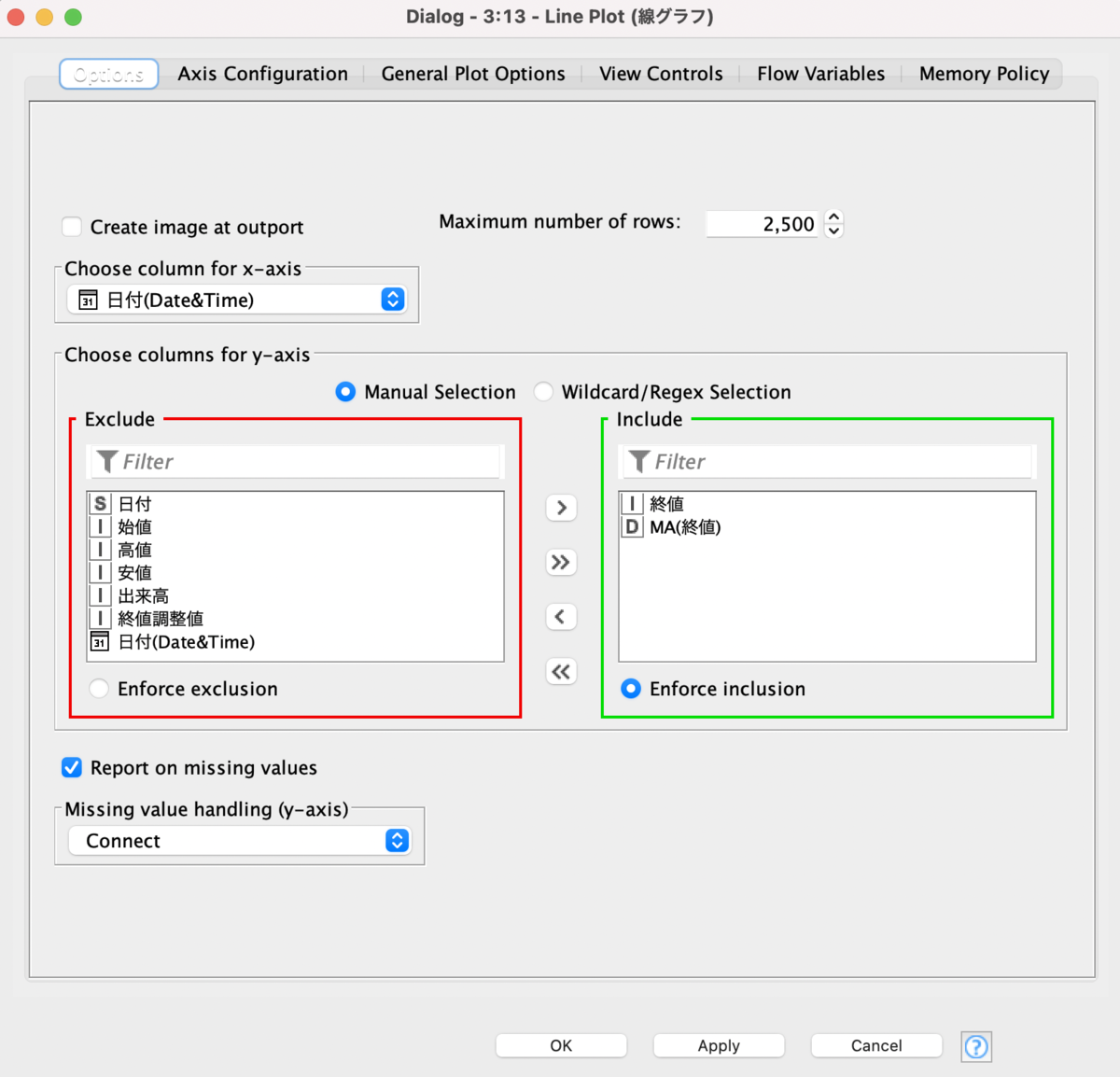Select 安値 in Exclude list
The height and width of the screenshot is (1077, 1120).
(295, 573)
